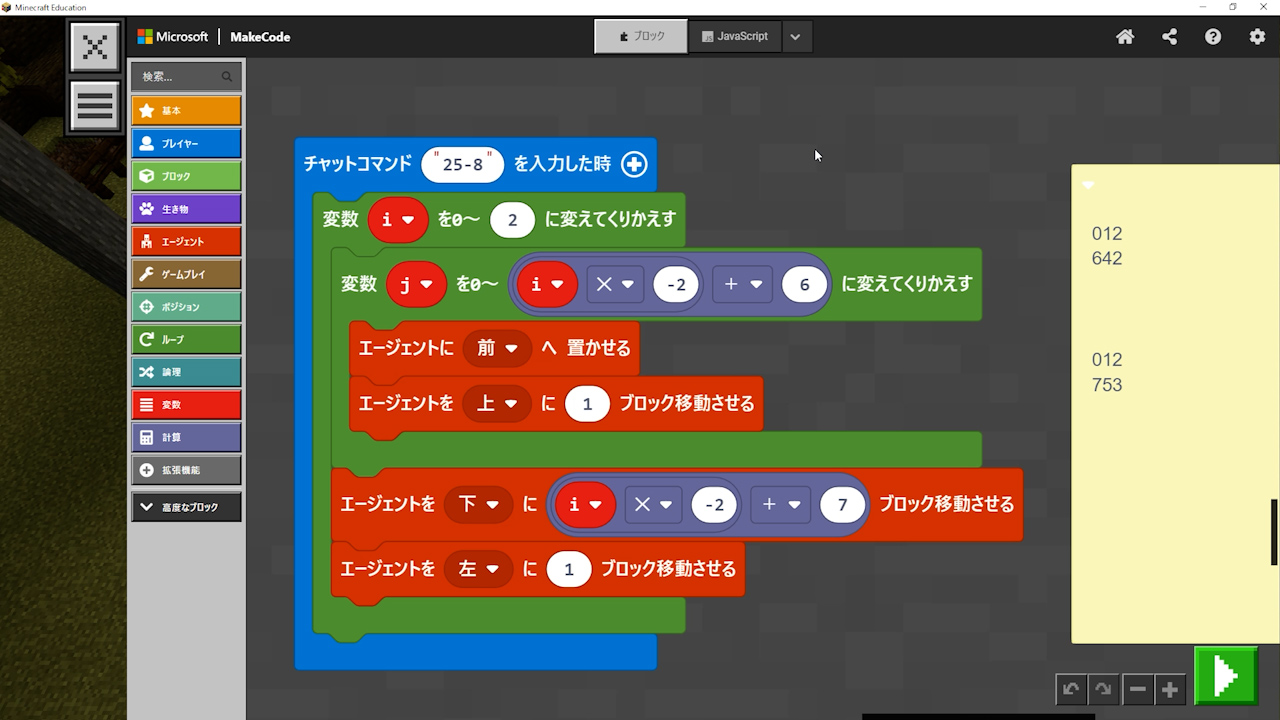Add parameter with plus on chat command block
This screenshot has height=720, width=1280.
[x=634, y=165]
